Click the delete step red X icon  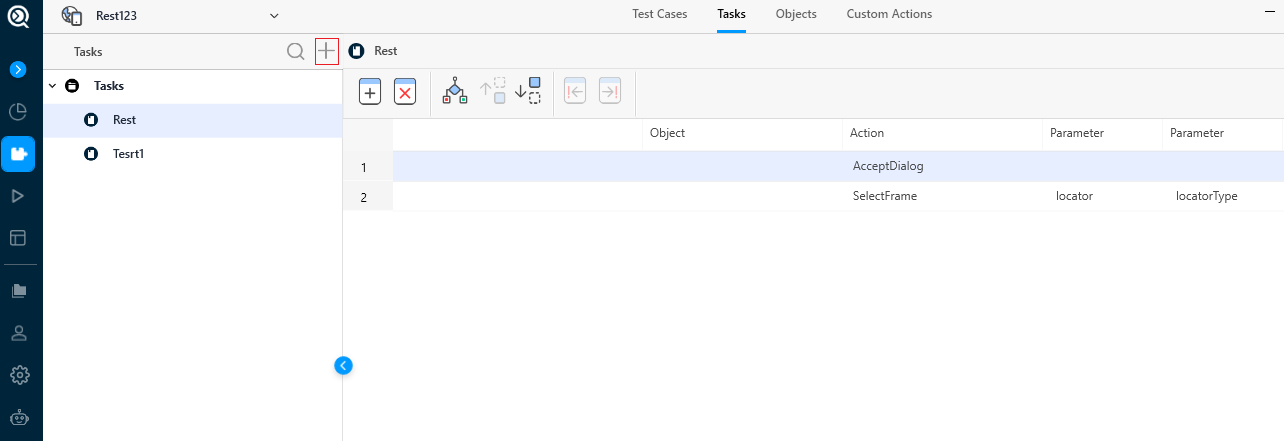(405, 92)
